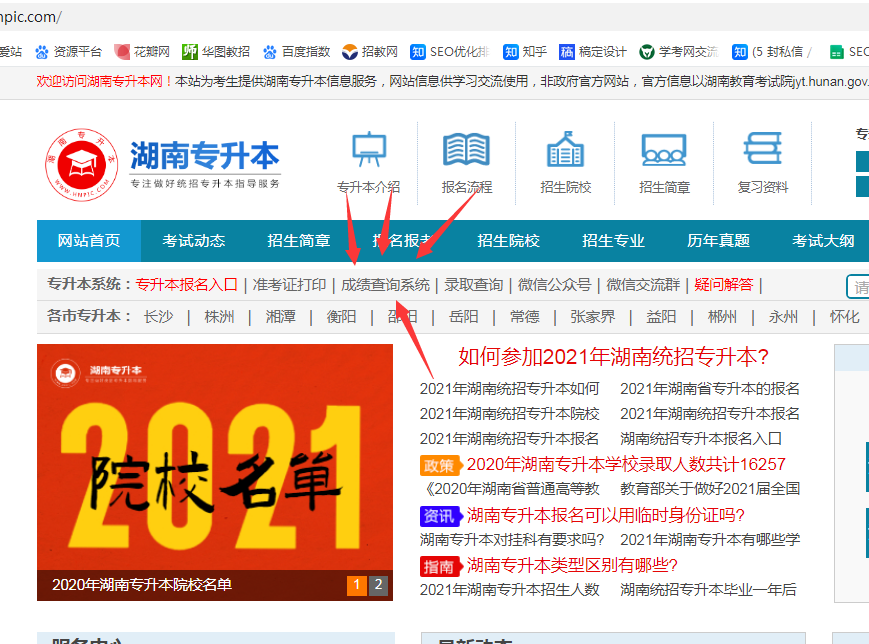Image resolution: width=869 pixels, height=644 pixels.
Task: Switch to the 考试动态 navigation tab
Action: click(193, 241)
